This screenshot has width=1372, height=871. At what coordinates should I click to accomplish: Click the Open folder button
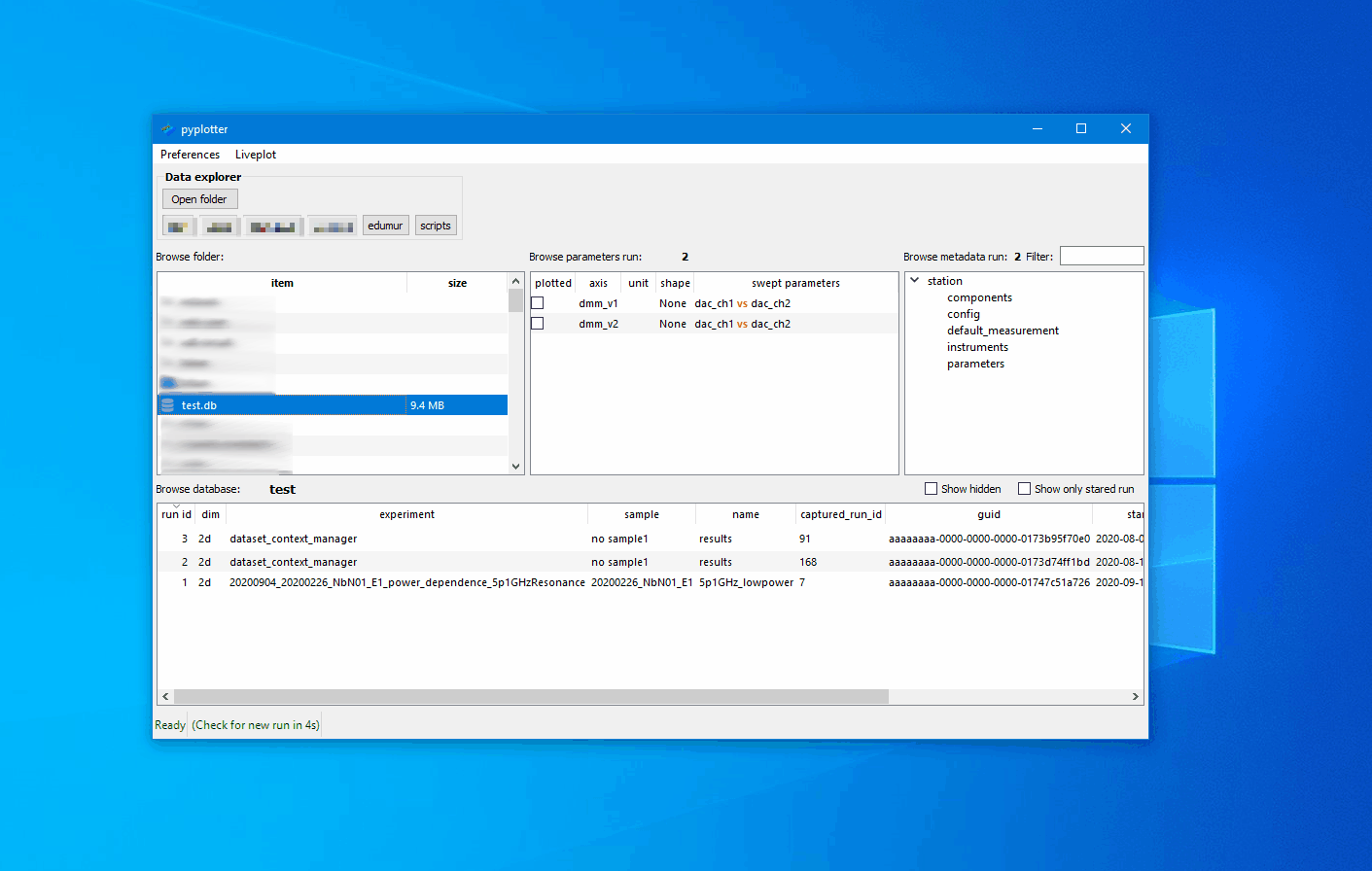[x=199, y=199]
